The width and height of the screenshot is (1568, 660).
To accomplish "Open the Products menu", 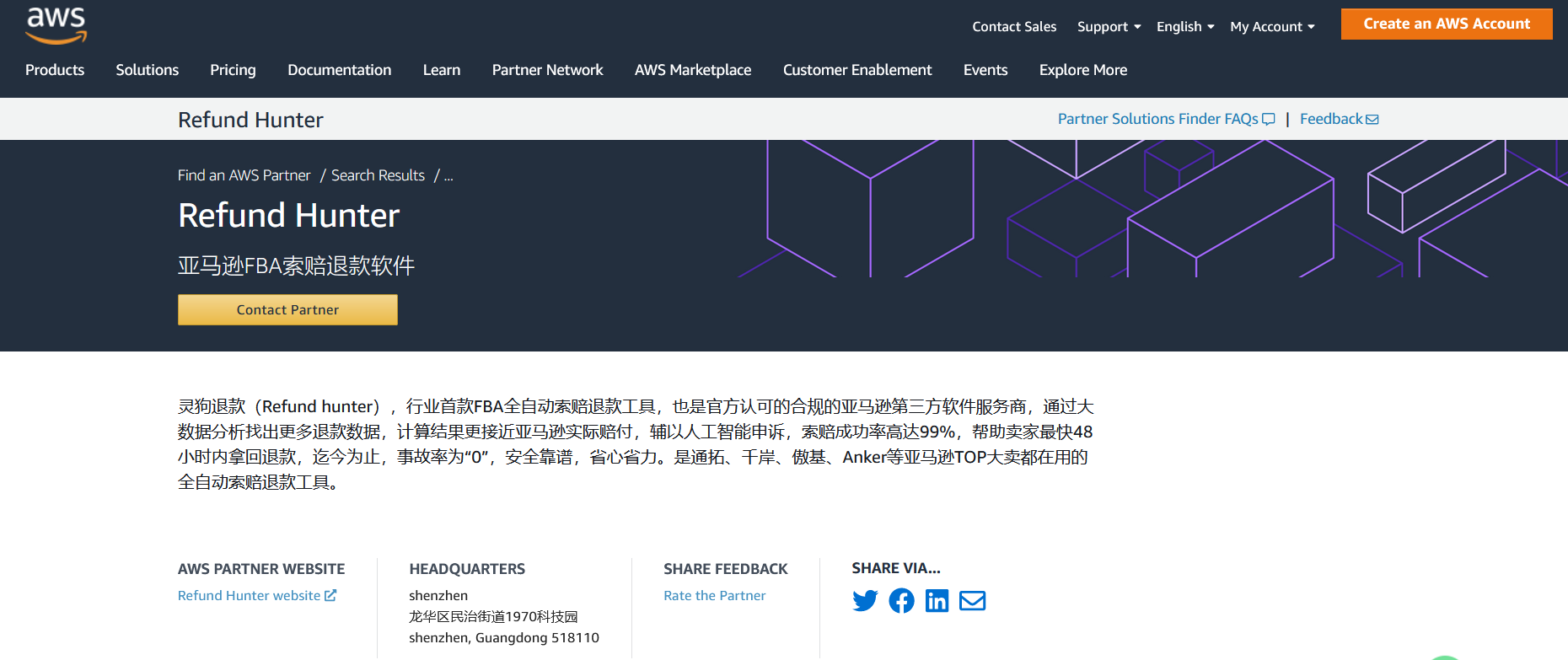I will click(55, 70).
